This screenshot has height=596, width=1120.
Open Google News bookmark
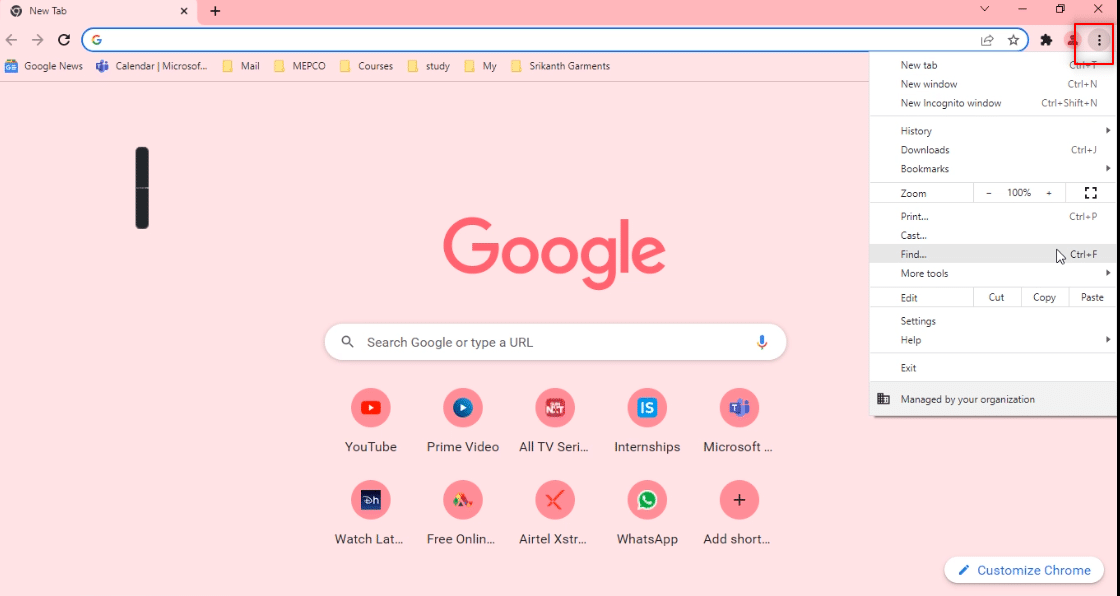point(44,66)
